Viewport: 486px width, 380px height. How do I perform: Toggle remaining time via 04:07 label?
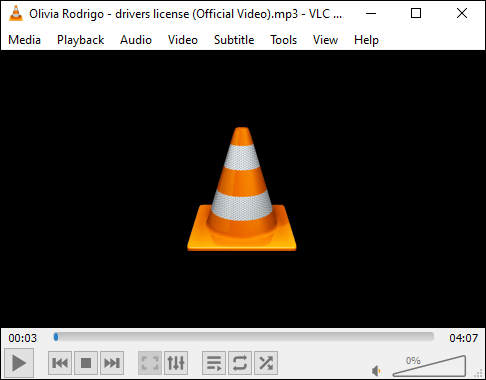click(x=463, y=338)
